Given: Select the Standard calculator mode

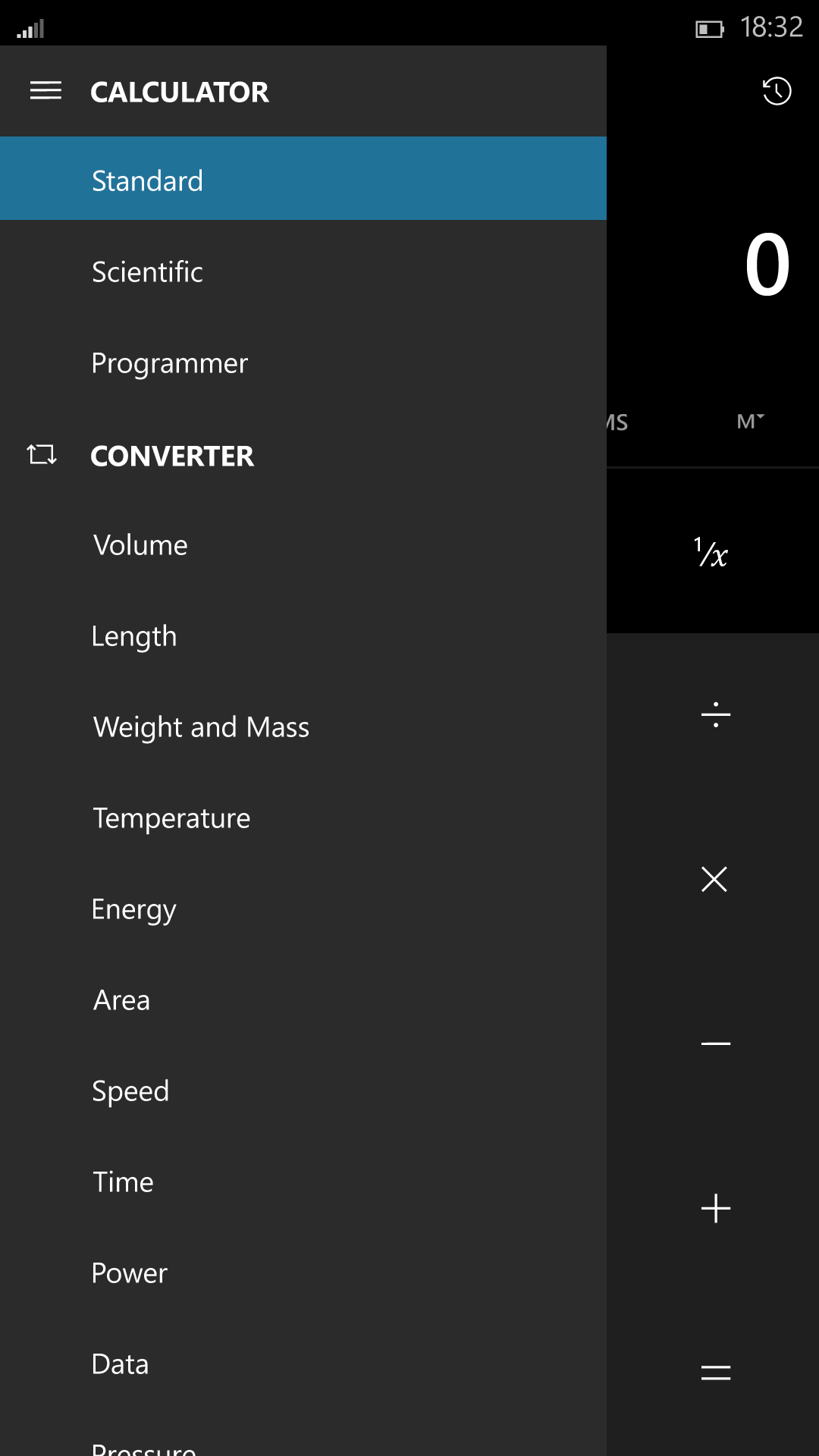Looking at the screenshot, I should 303,179.
